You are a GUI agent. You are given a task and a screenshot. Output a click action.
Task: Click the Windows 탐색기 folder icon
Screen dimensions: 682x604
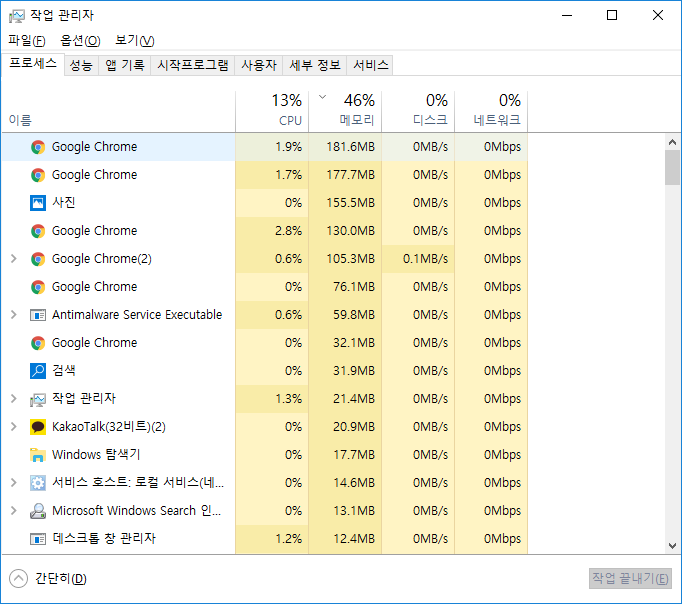pos(38,455)
